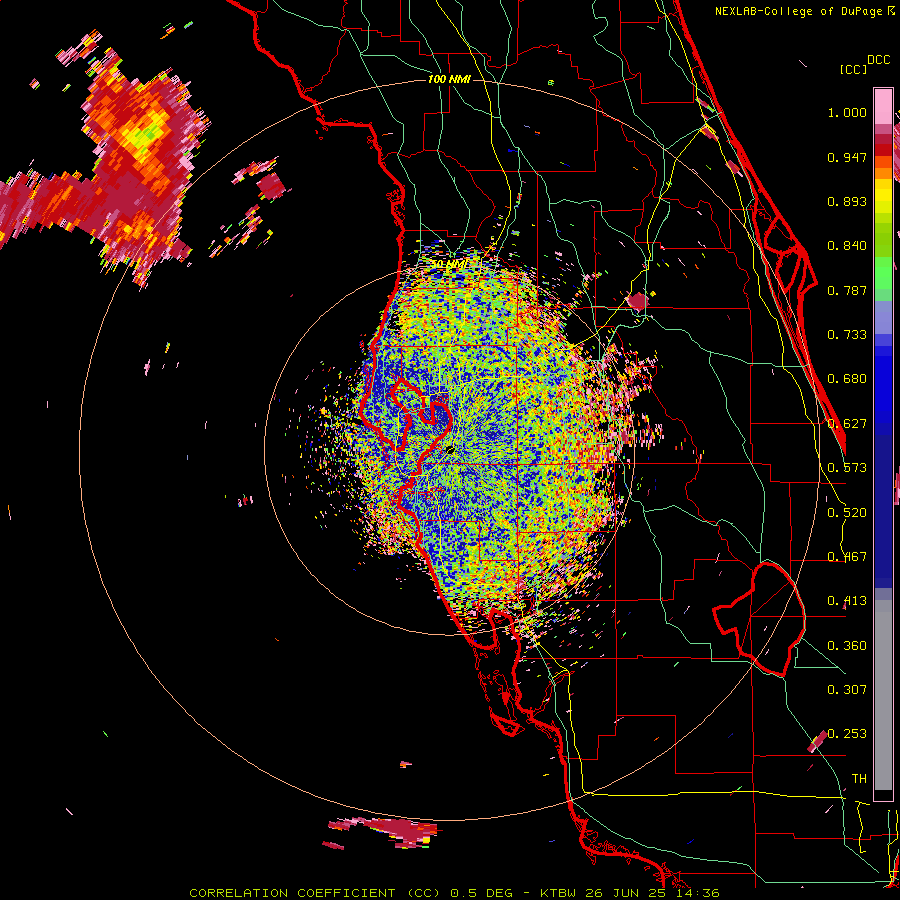Select the 0.840 scale value
Image resolution: width=900 pixels, height=900 pixels.
click(847, 246)
